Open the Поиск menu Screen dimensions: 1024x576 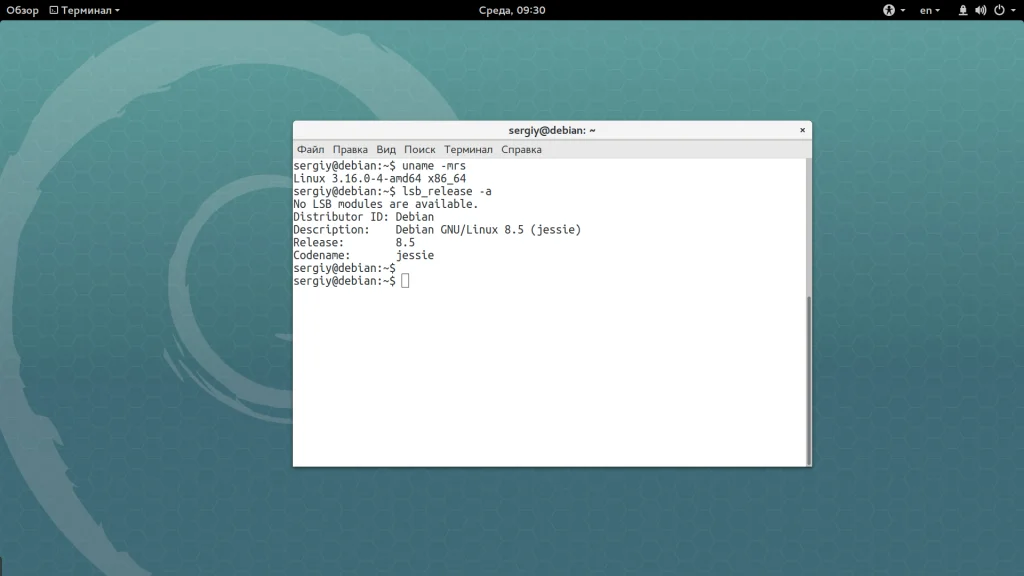tap(420, 149)
